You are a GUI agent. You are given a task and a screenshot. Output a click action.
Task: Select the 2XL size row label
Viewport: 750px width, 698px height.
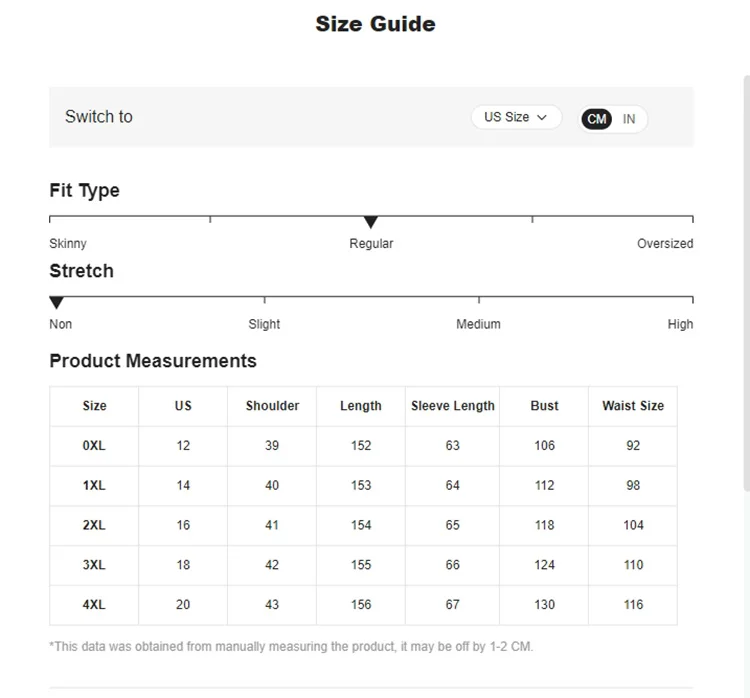pos(94,525)
